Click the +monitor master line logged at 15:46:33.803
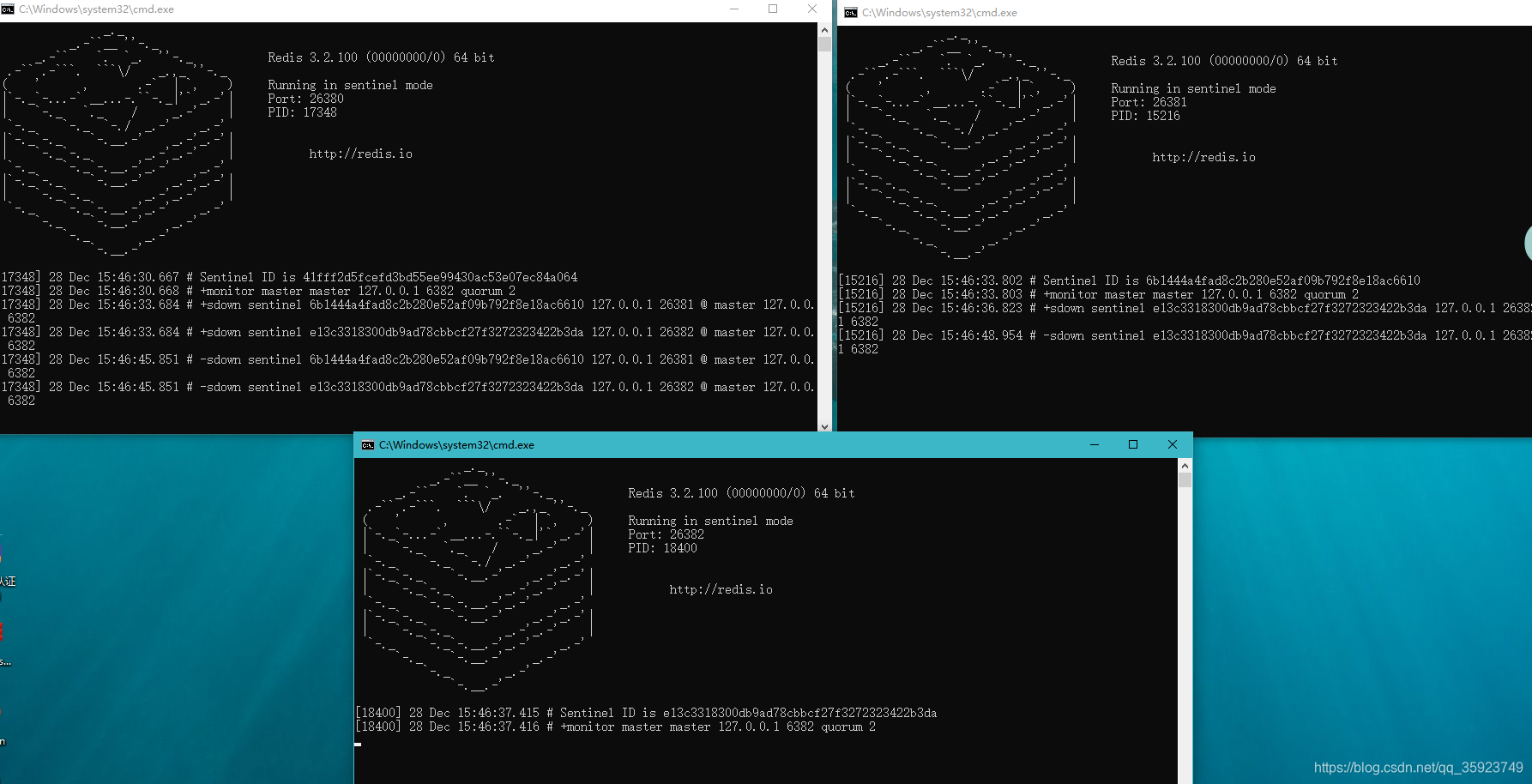The width and height of the screenshot is (1532, 784). (x=1099, y=295)
